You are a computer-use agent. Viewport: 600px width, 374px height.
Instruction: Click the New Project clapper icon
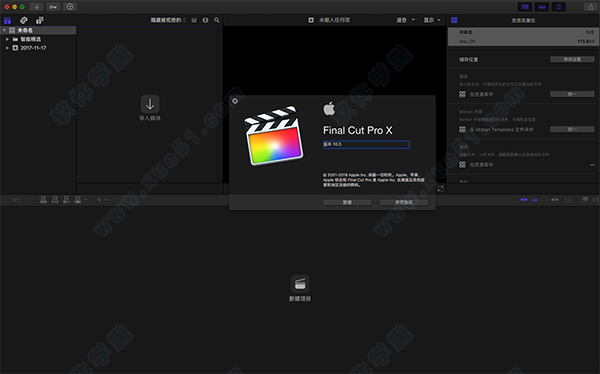click(x=300, y=284)
